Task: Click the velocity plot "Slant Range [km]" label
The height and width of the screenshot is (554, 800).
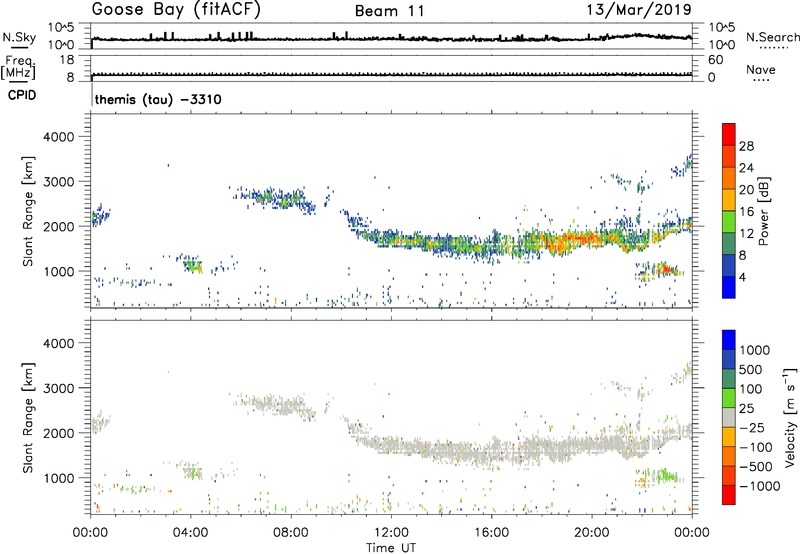Action: (28, 418)
